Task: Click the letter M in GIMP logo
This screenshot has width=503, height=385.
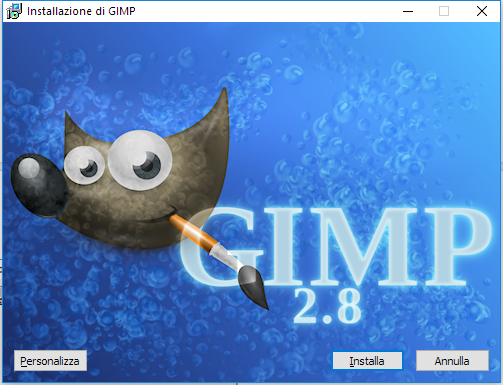Action: click(359, 247)
